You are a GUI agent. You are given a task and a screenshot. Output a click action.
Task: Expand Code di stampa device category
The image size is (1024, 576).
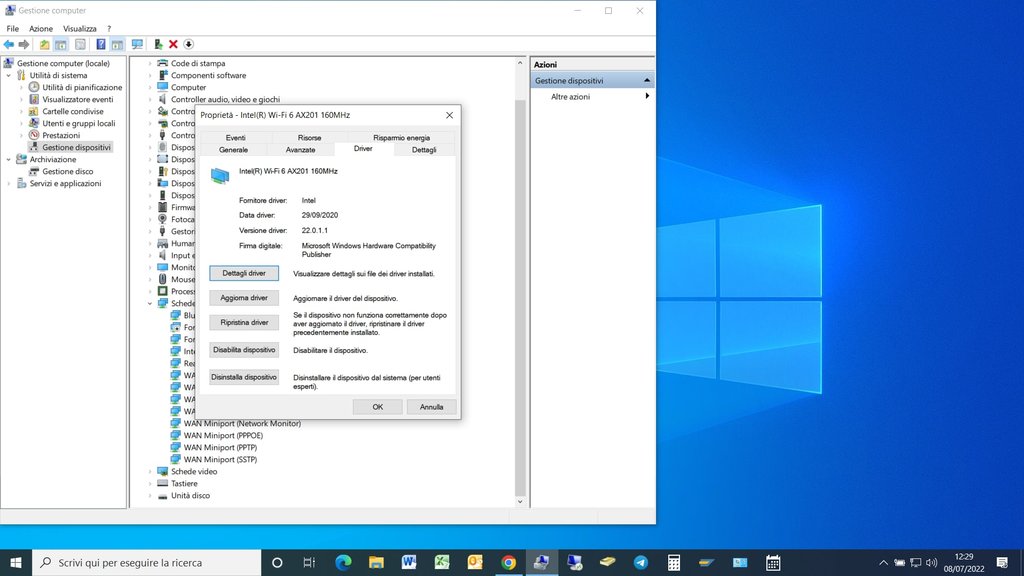pos(150,63)
